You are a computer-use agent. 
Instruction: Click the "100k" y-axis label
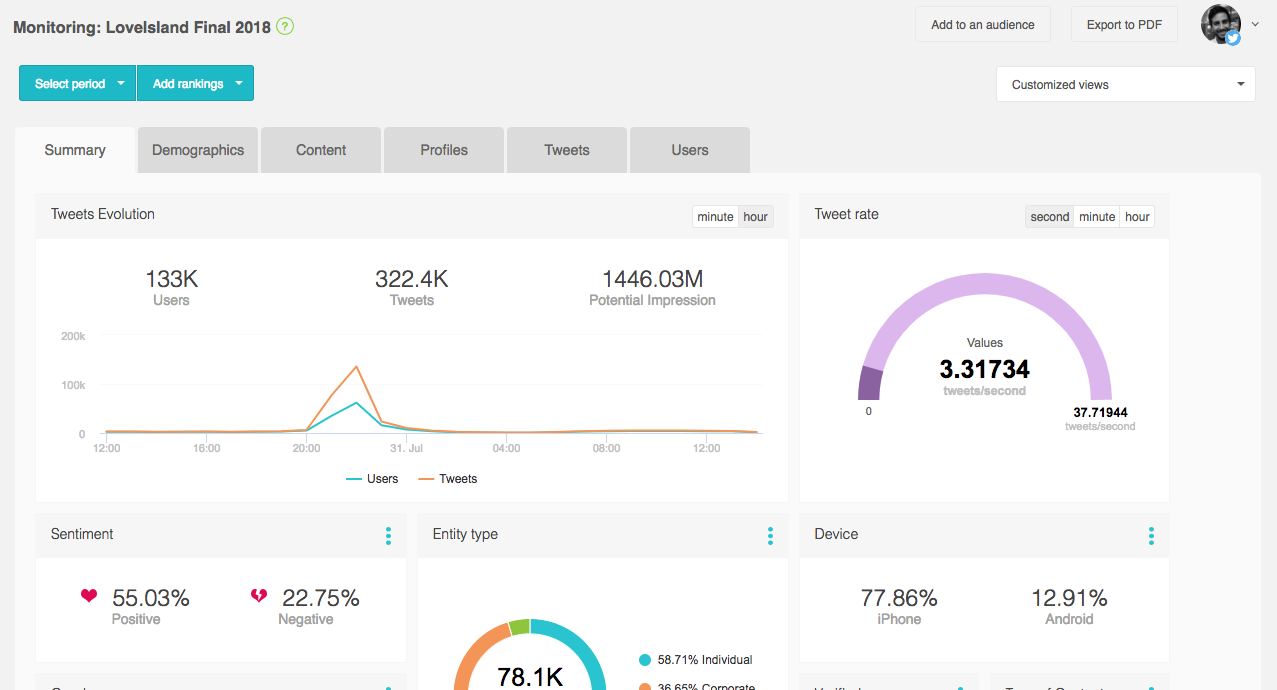click(x=73, y=385)
